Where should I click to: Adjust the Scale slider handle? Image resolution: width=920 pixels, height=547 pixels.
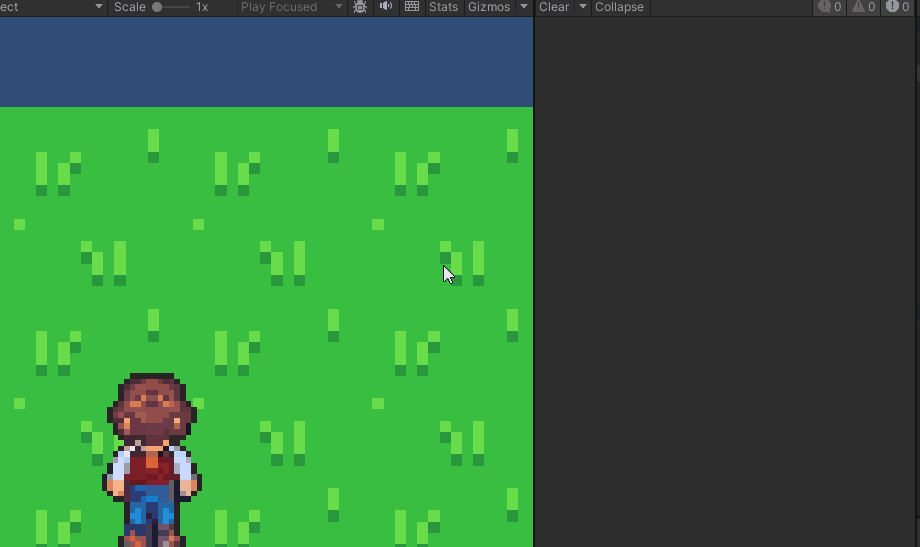157,7
